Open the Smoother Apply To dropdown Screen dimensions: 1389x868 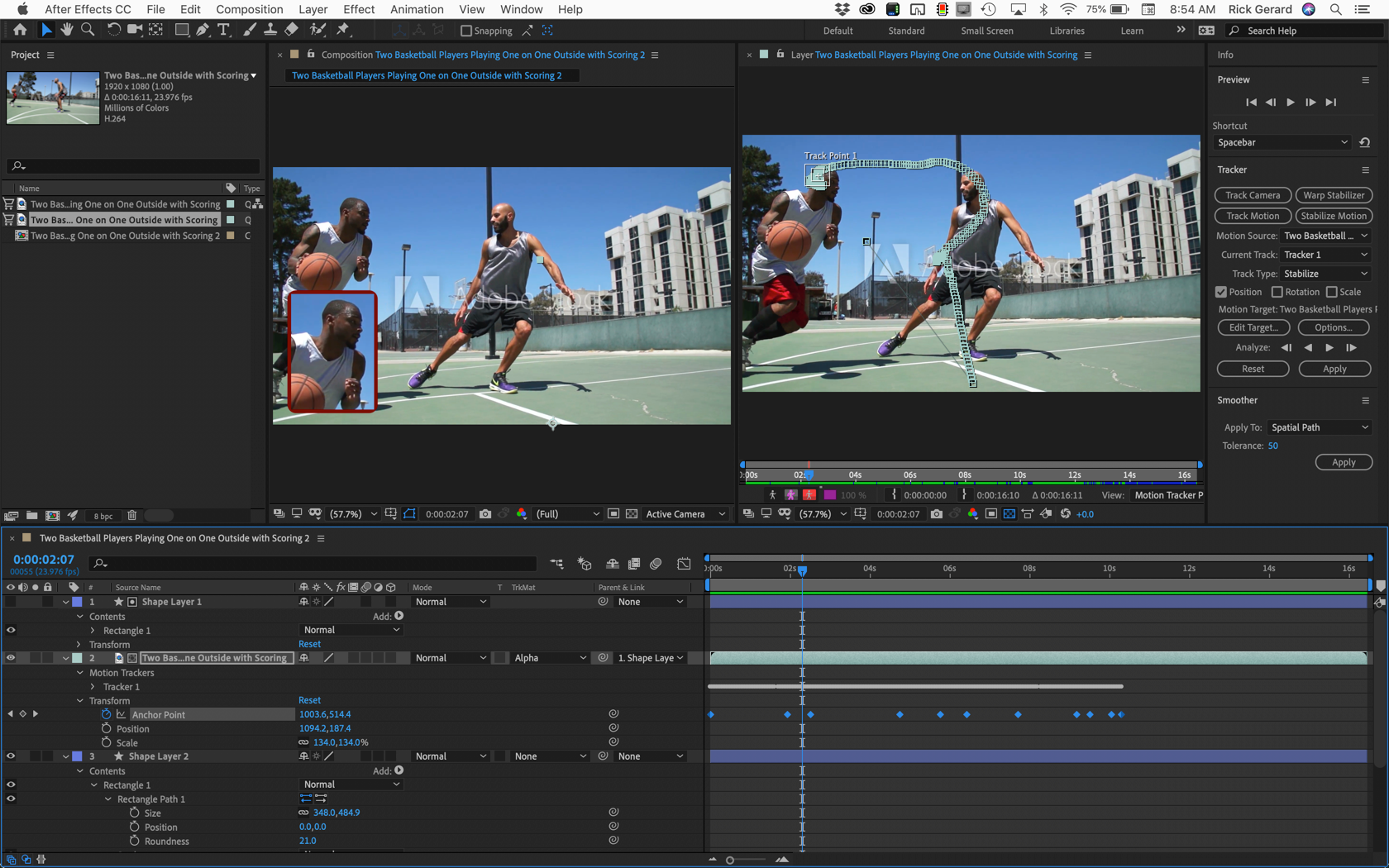(x=1319, y=427)
